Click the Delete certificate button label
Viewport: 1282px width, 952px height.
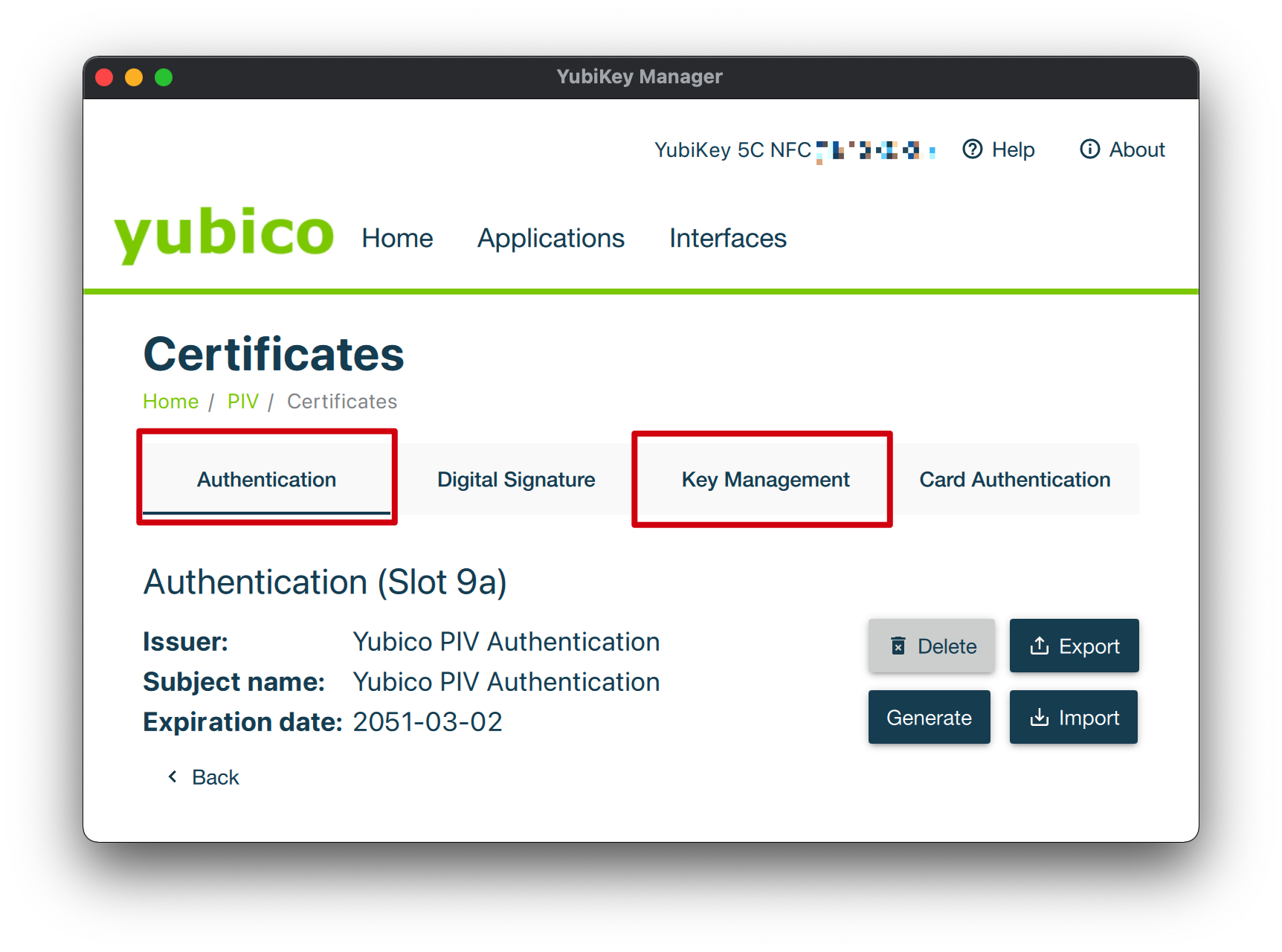point(947,646)
